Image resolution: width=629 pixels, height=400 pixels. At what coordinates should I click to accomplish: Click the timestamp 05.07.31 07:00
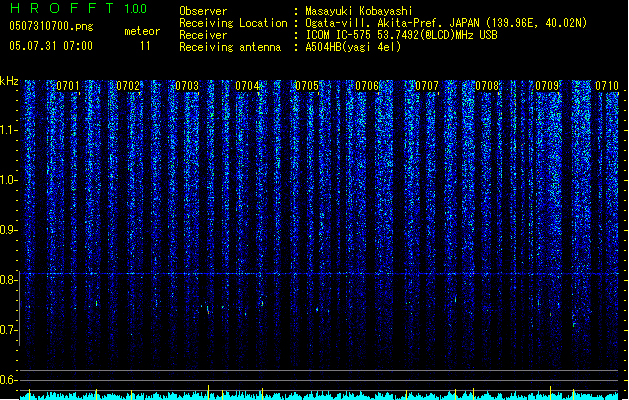coord(51,46)
